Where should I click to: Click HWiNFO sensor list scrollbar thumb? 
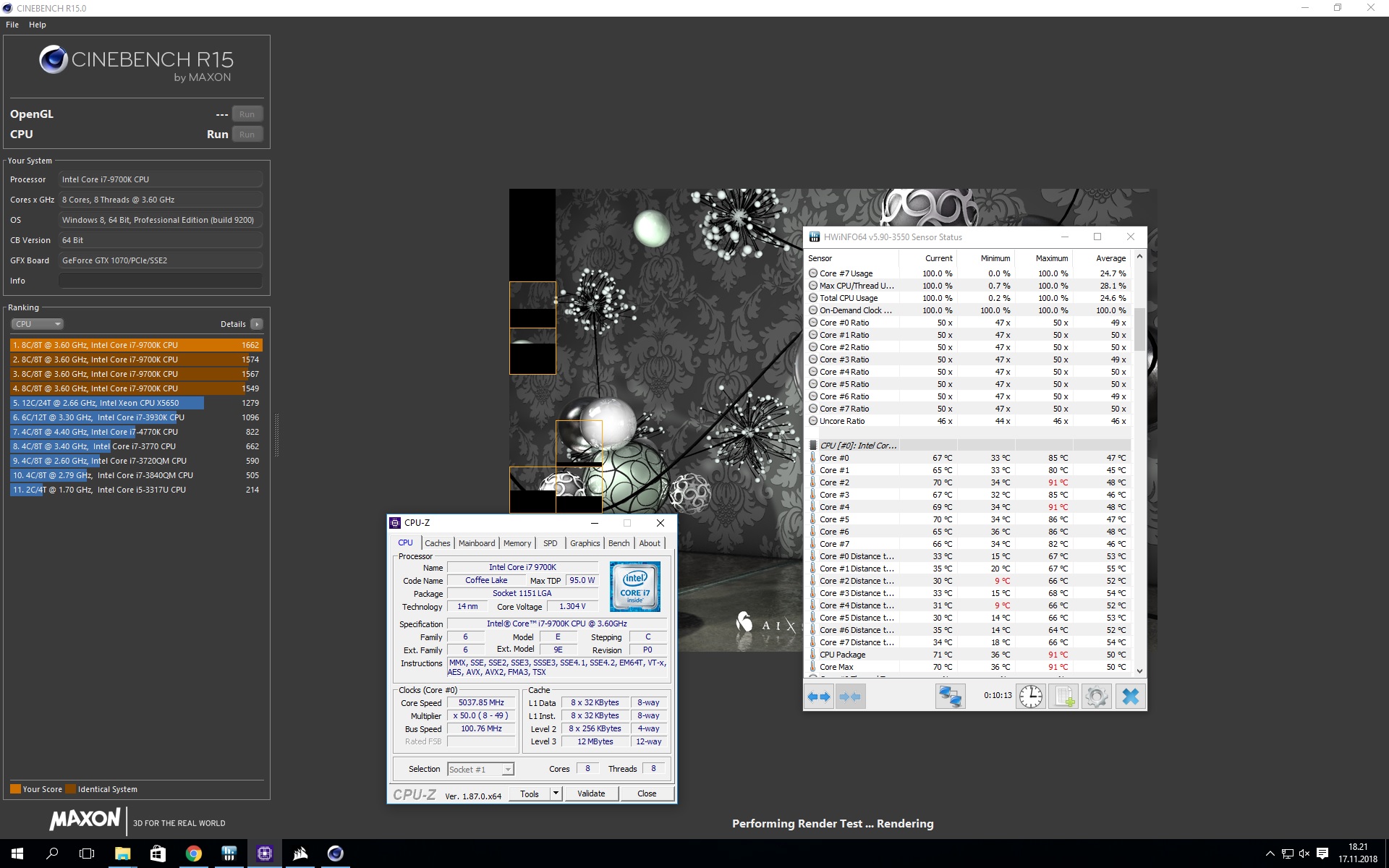click(x=1139, y=330)
